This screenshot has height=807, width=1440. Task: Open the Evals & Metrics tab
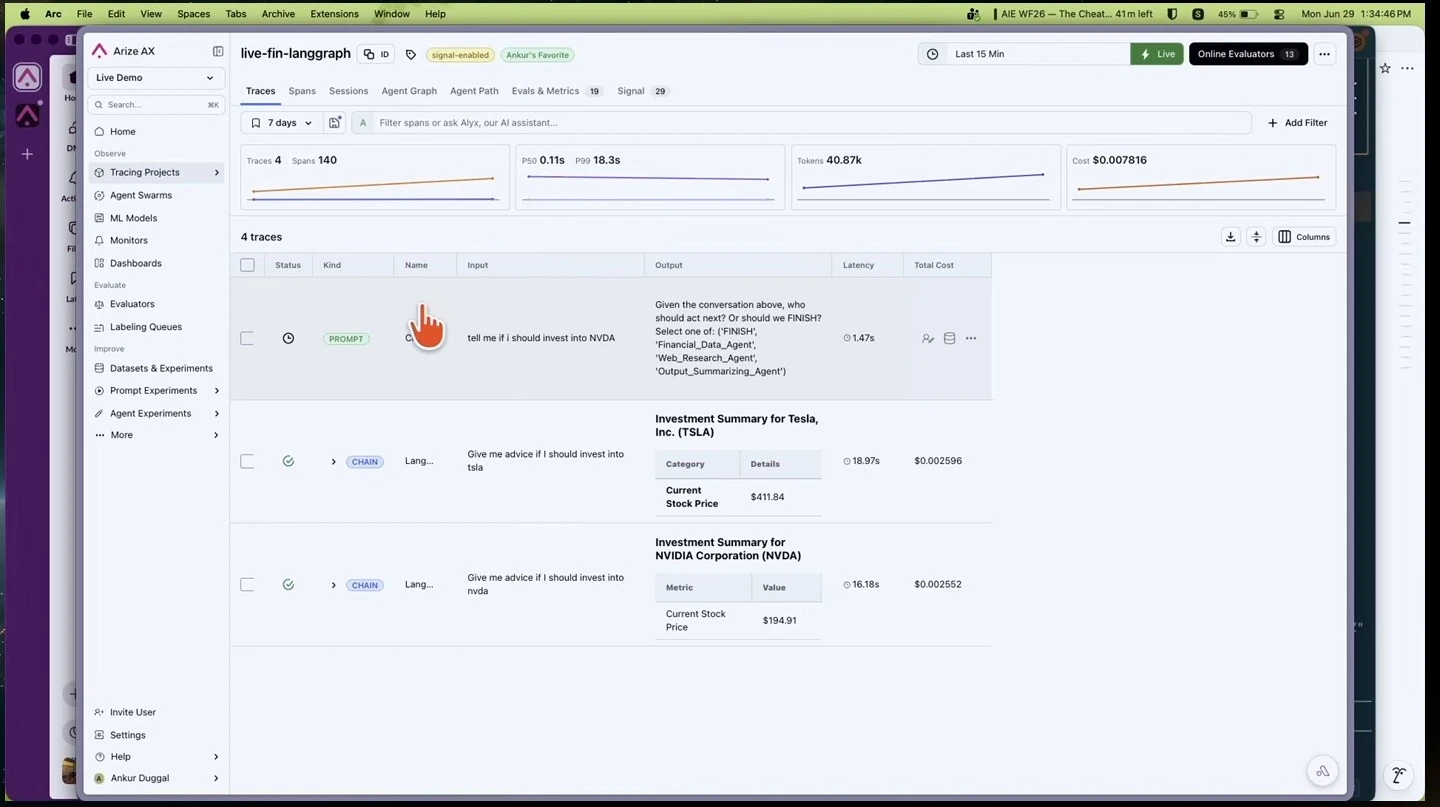click(x=556, y=91)
